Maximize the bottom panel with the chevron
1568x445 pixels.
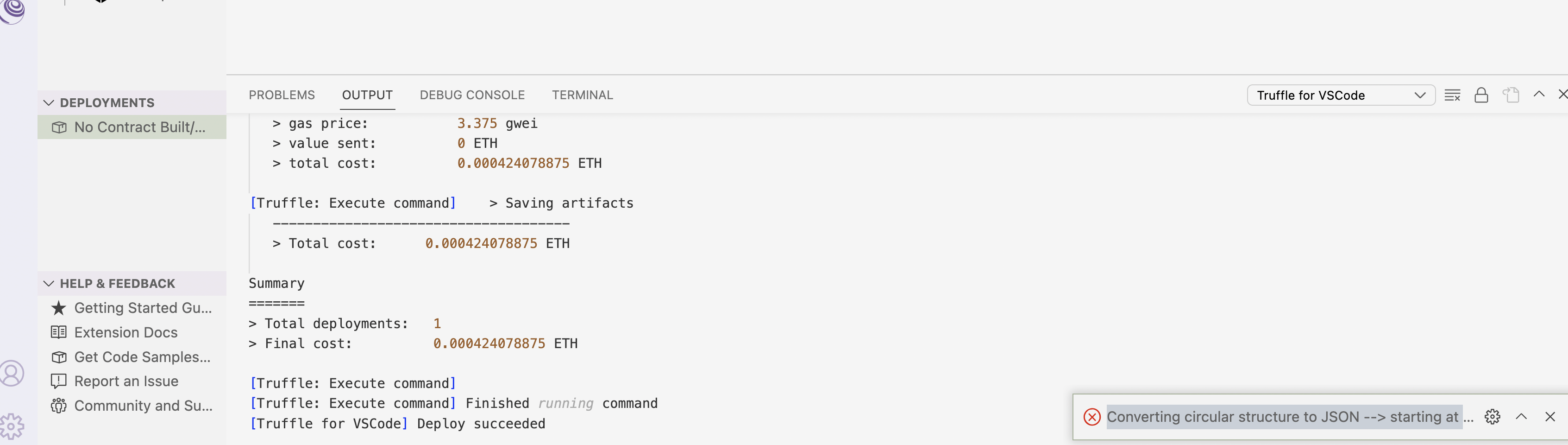pos(1538,95)
